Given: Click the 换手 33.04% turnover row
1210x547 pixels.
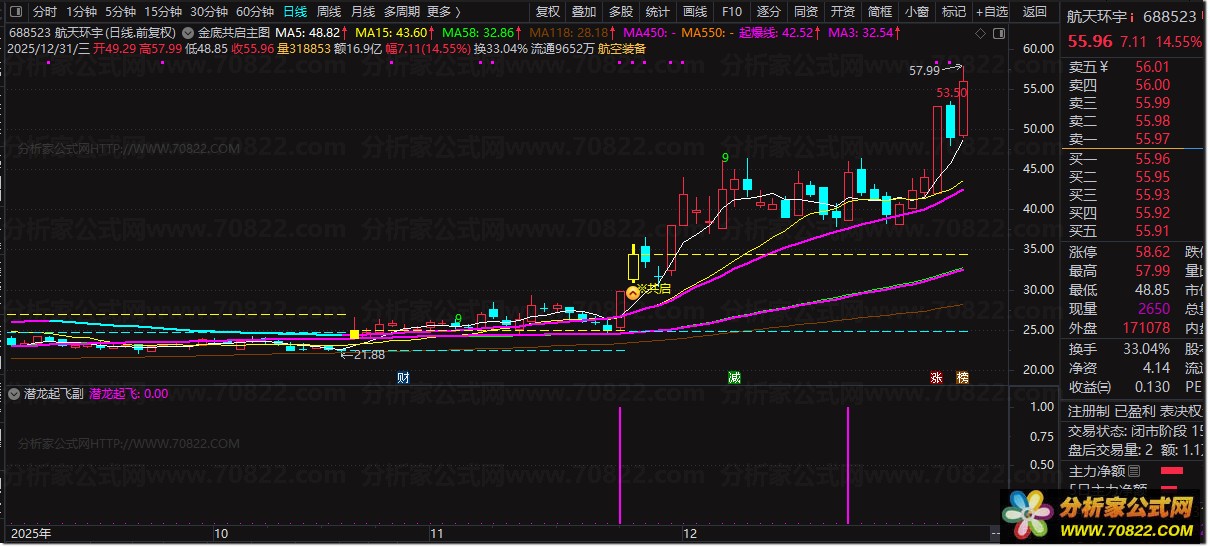Looking at the screenshot, I should 1120,349.
